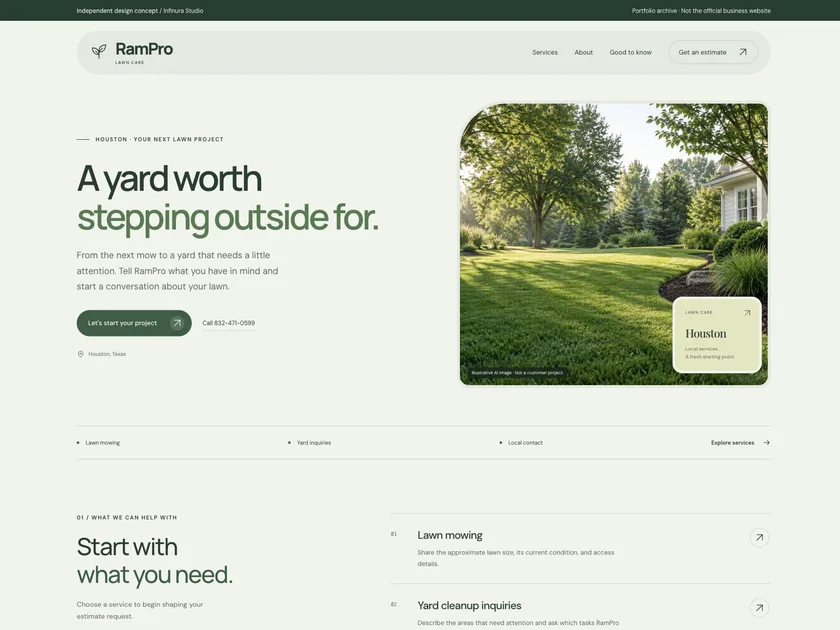
Task: Click arrow icon on the Houston card
Action: 747,313
